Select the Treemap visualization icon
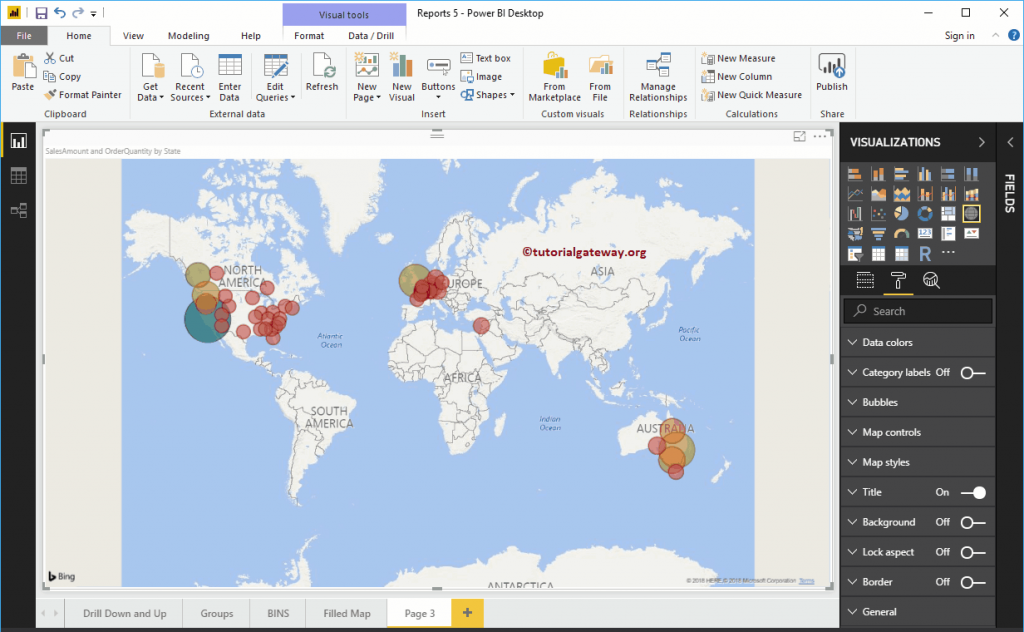Screen dimensions: 1024x632 coord(948,213)
